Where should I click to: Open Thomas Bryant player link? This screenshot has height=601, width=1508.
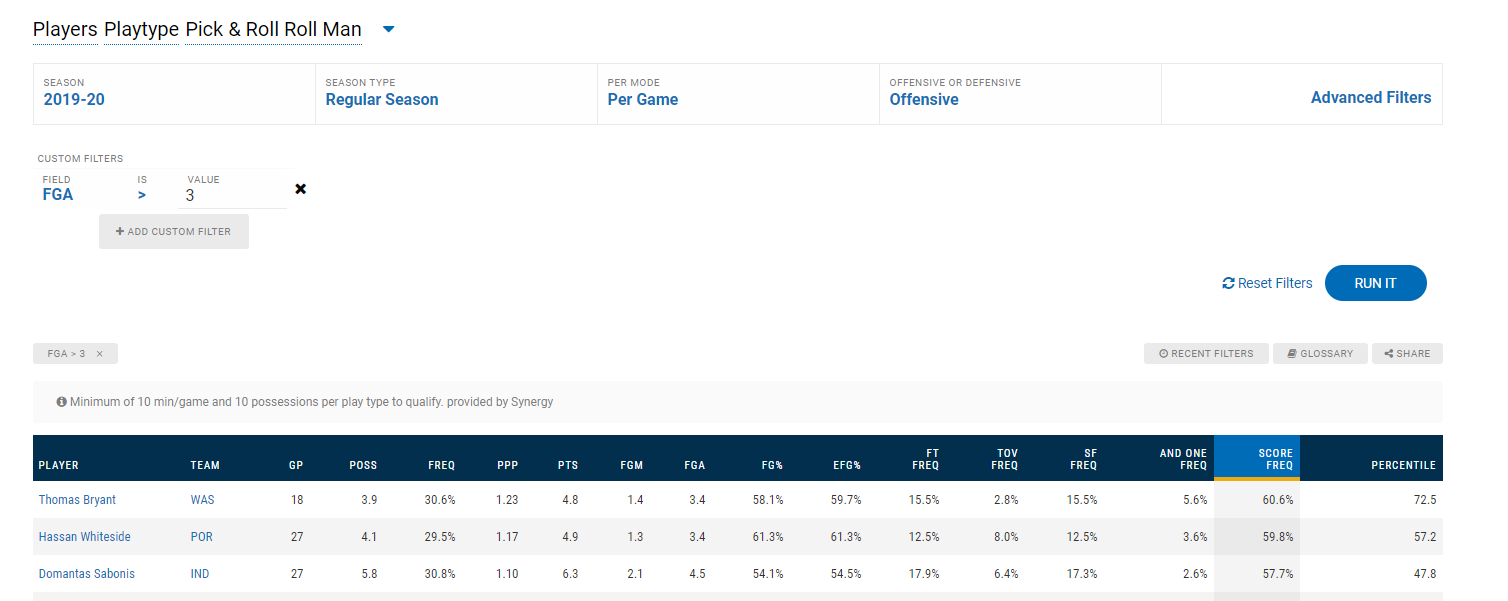pos(75,500)
